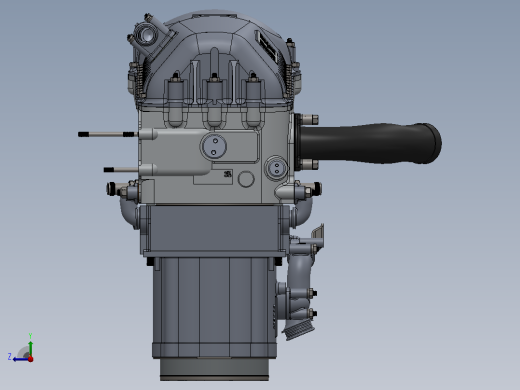Click the green Y axis arrow of the triad
This screenshot has height=390, width=520.
pos(30,348)
